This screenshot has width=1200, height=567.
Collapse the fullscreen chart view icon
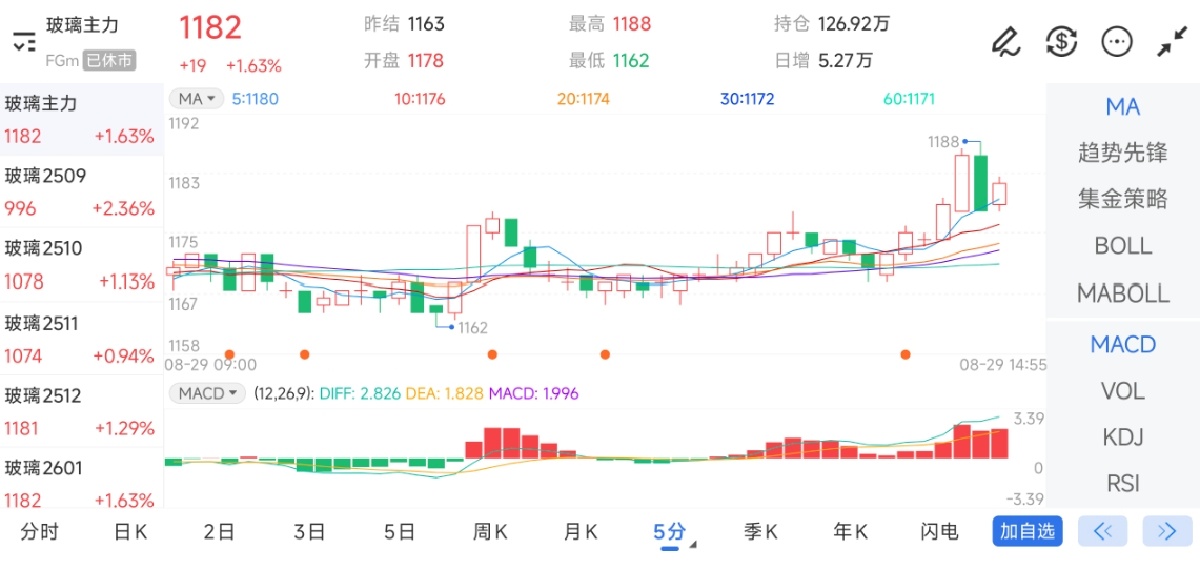click(1171, 41)
